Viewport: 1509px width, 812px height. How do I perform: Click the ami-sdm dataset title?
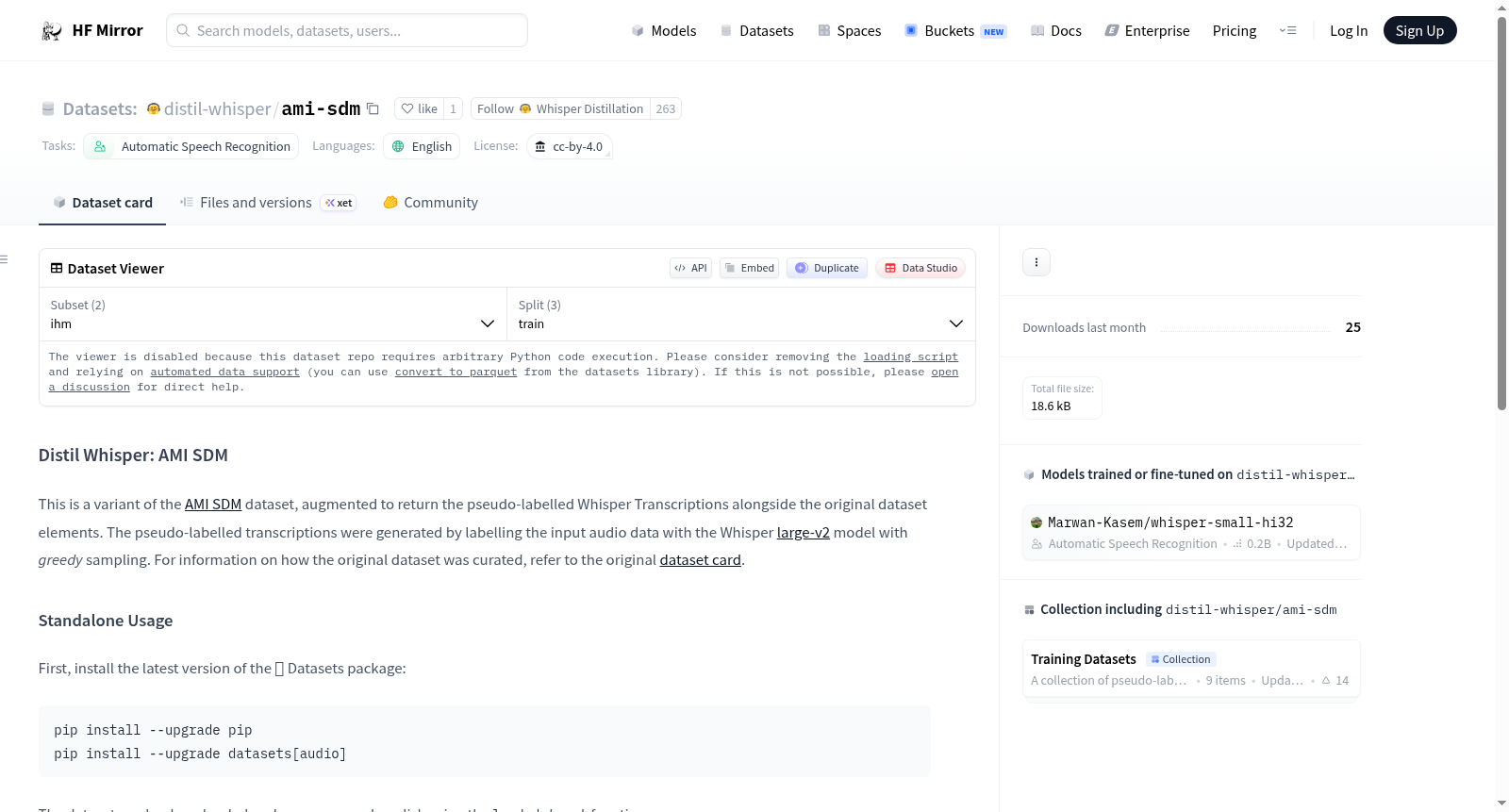point(321,108)
